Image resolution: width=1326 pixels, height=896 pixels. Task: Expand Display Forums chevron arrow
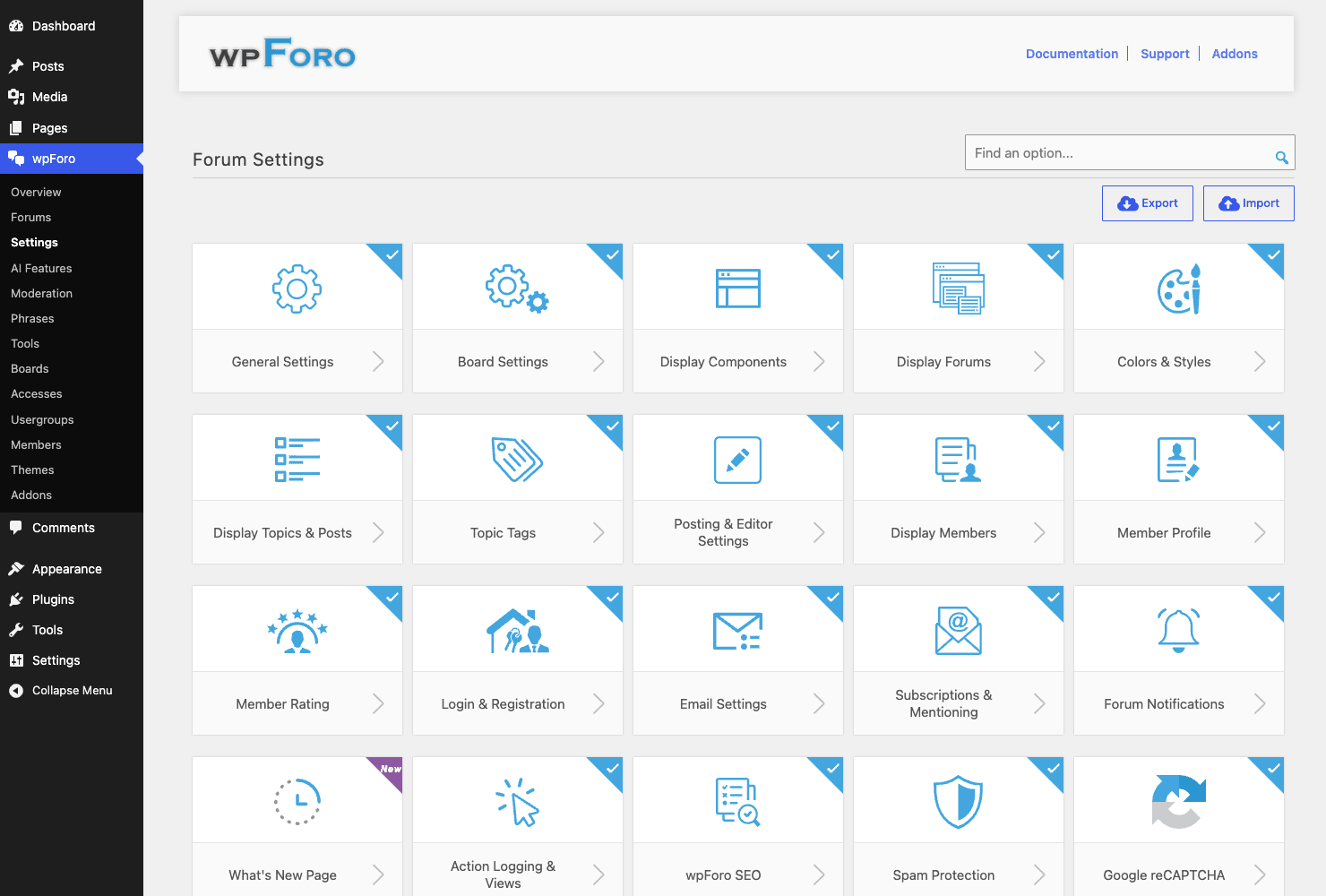(x=1039, y=361)
